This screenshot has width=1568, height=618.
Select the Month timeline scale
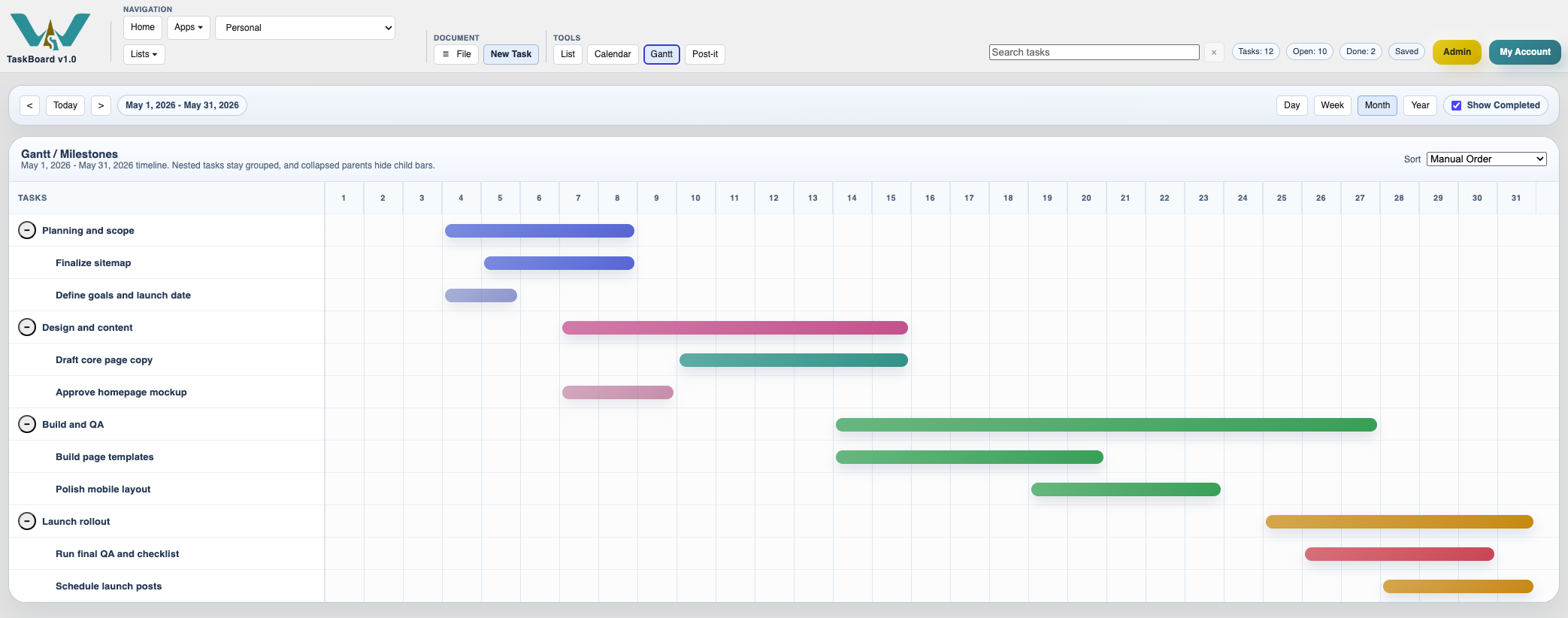point(1377,105)
